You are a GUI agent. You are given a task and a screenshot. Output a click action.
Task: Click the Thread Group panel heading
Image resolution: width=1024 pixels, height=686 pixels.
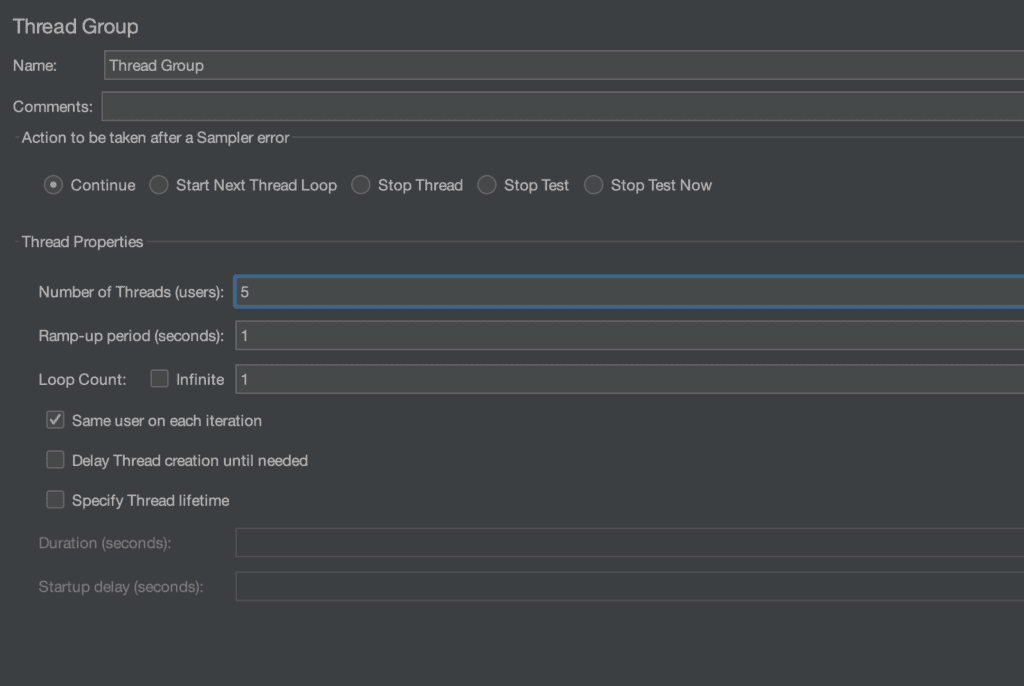(76, 27)
